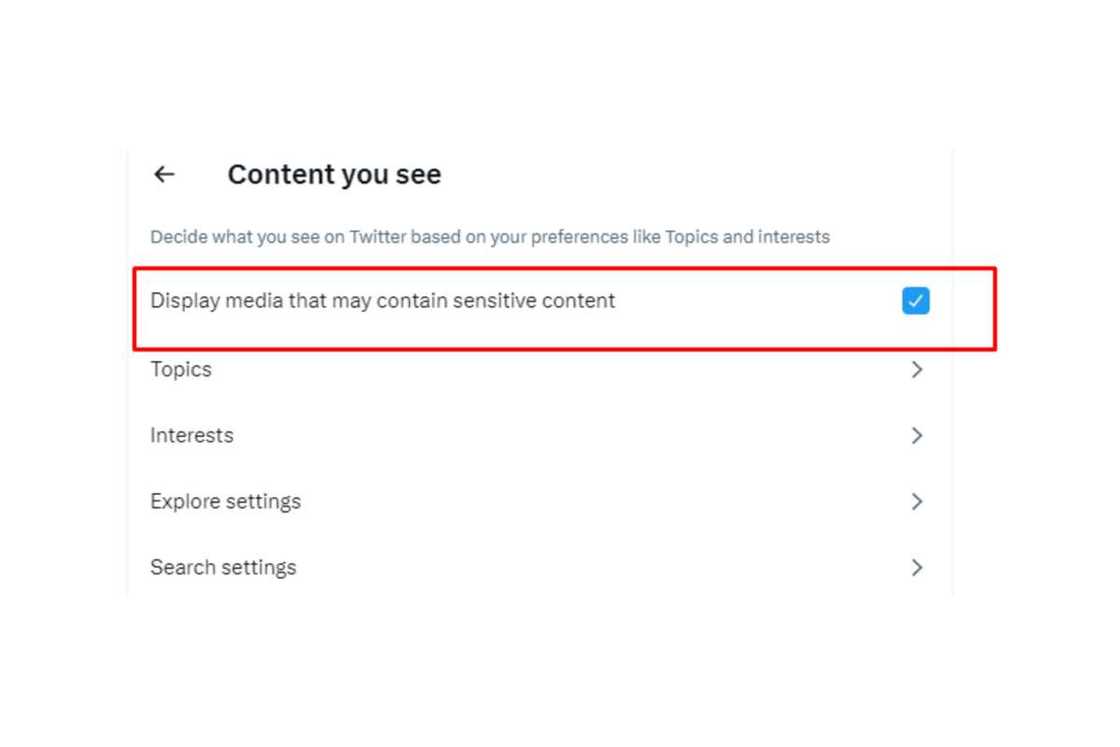The width and height of the screenshot is (1120, 747).
Task: Click the 'Display media that may contain sensitive content' label
Action: [x=382, y=300]
